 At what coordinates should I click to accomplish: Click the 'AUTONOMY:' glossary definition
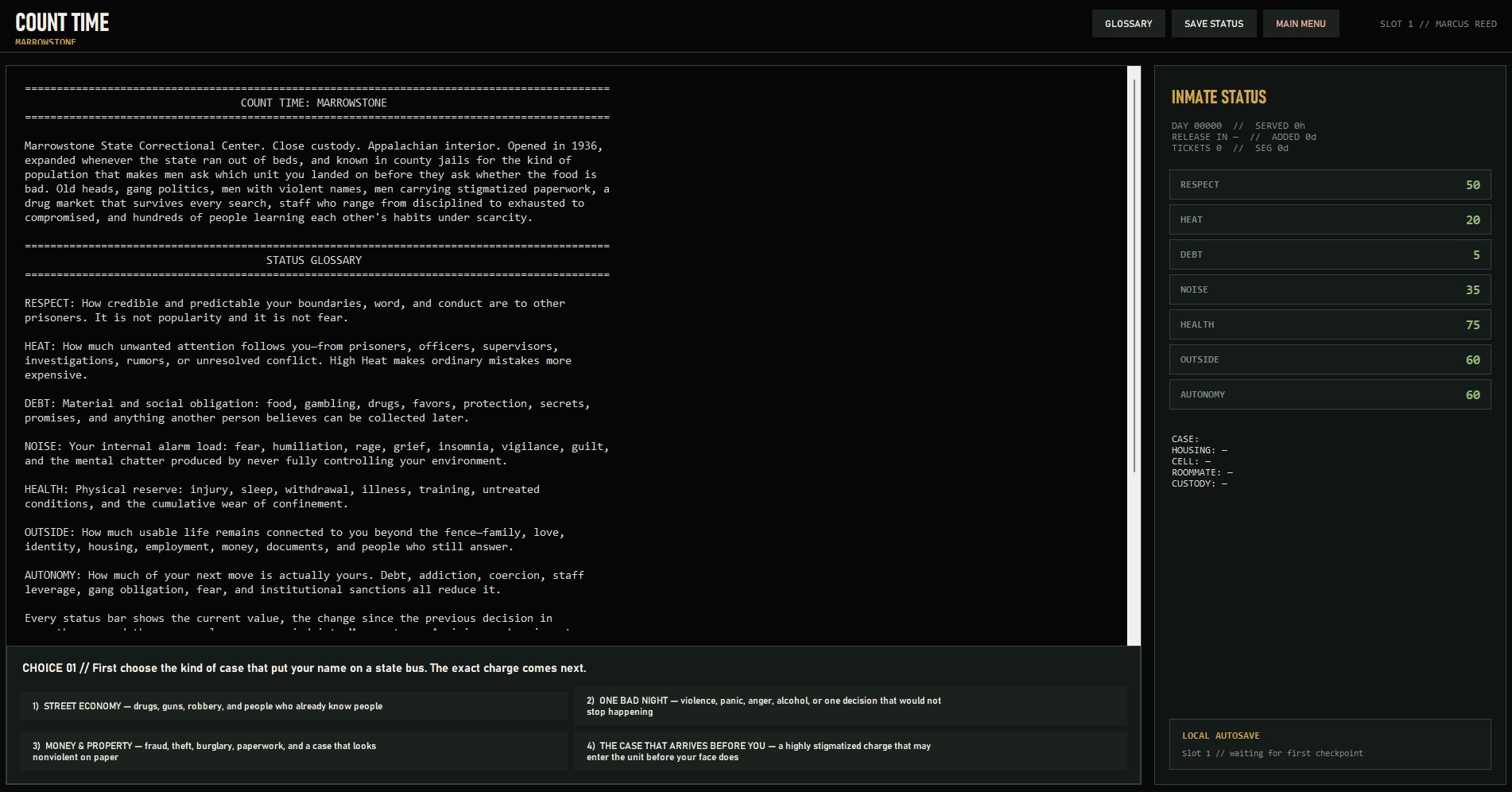(x=304, y=582)
